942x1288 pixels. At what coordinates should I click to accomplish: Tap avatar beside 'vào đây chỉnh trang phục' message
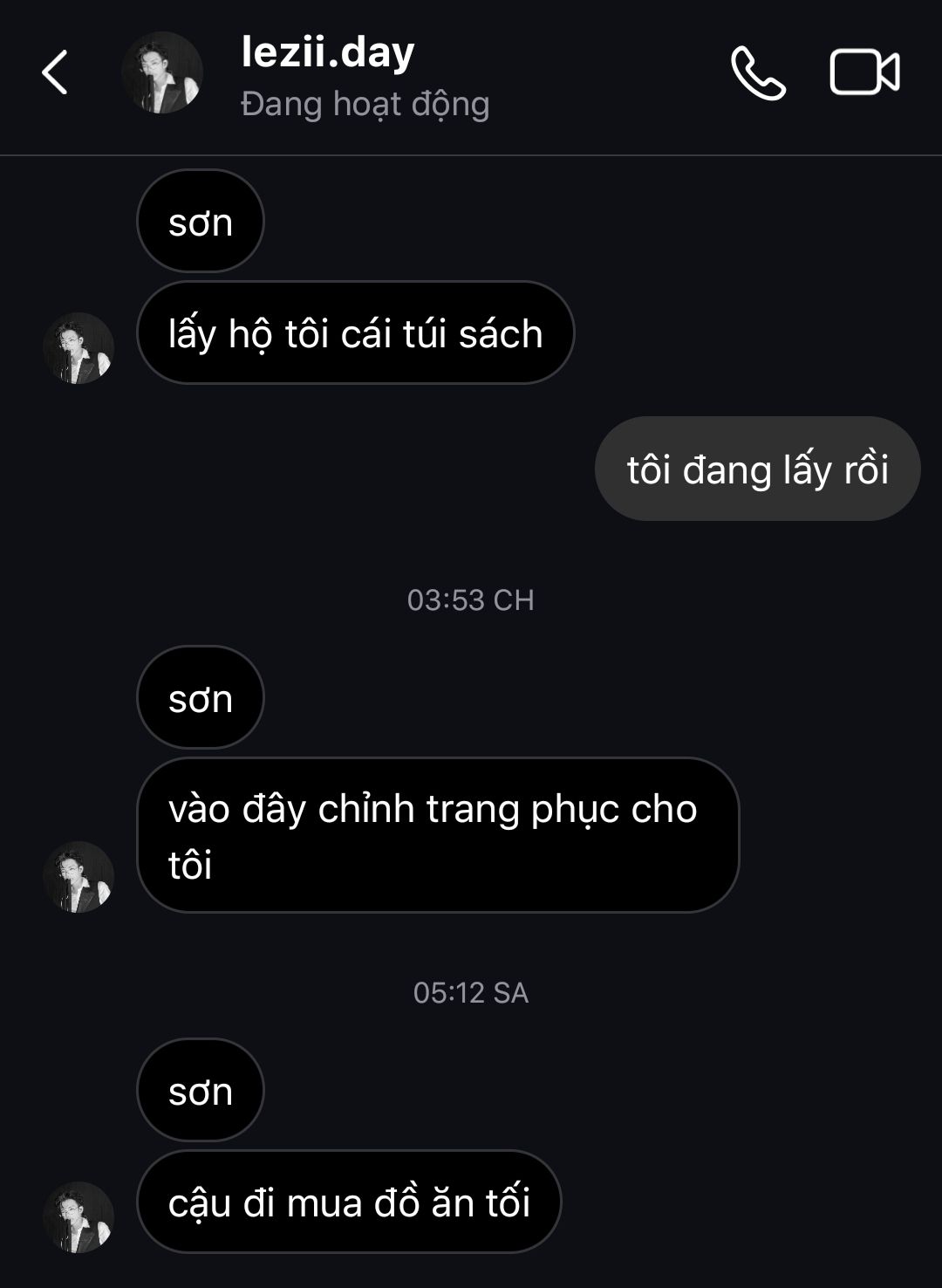tap(78, 877)
